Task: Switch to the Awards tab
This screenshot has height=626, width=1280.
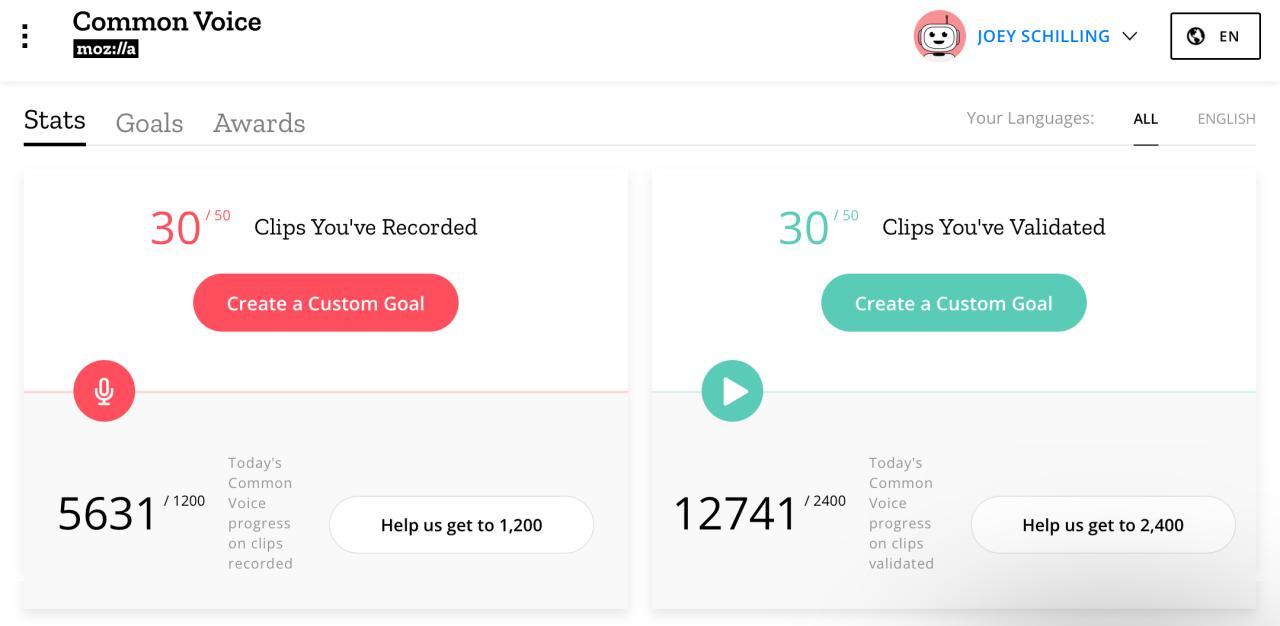Action: [259, 123]
